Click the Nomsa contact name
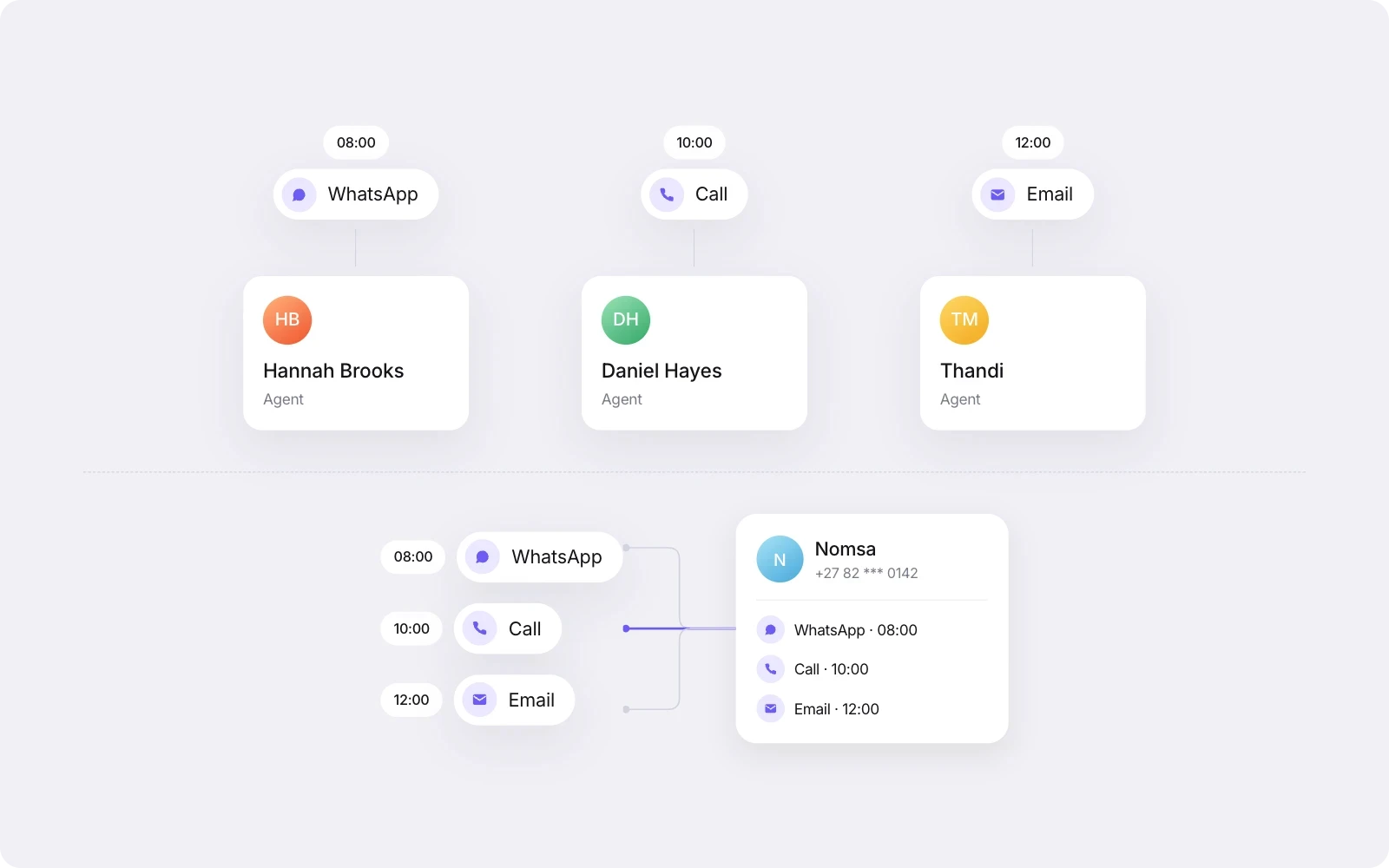The height and width of the screenshot is (868, 1389). [x=846, y=549]
